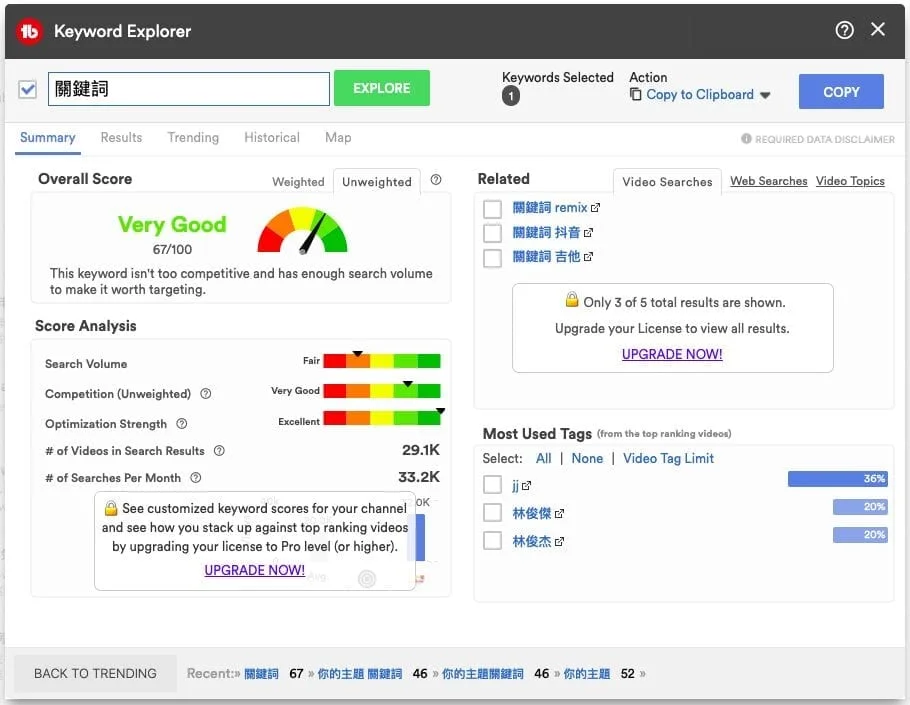Screen dimensions: 910x705
Task: Open the Map tab
Action: [x=338, y=138]
